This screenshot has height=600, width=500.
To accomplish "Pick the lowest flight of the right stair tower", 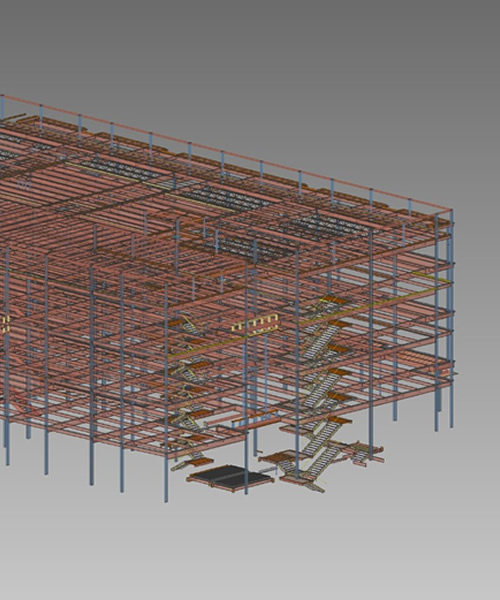I will coord(321,459).
